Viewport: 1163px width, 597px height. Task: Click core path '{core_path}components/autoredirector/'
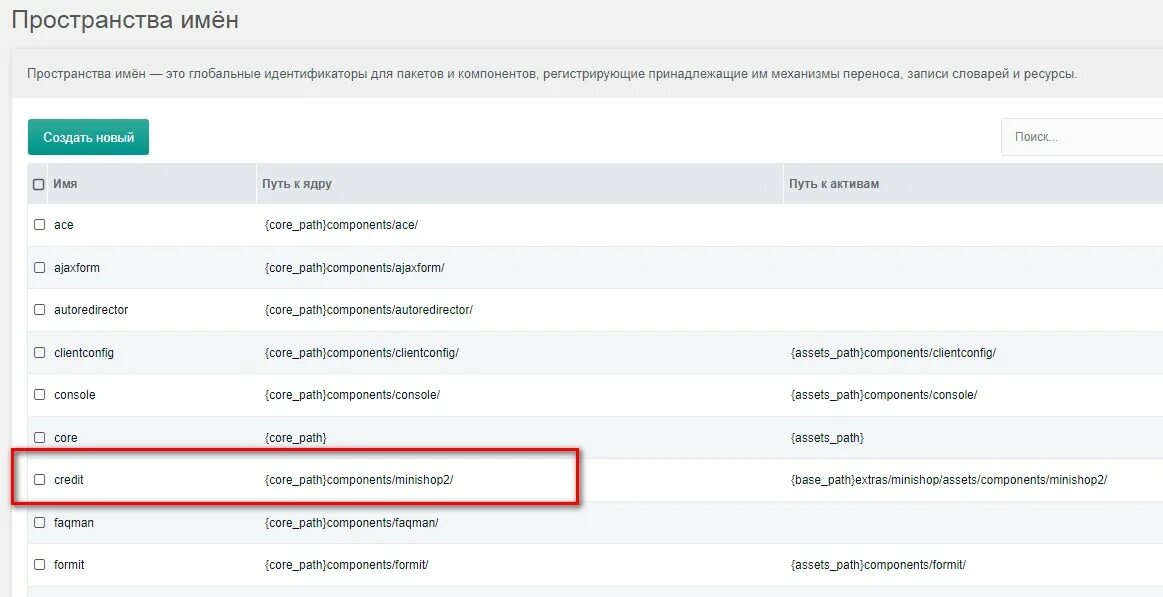pos(369,310)
